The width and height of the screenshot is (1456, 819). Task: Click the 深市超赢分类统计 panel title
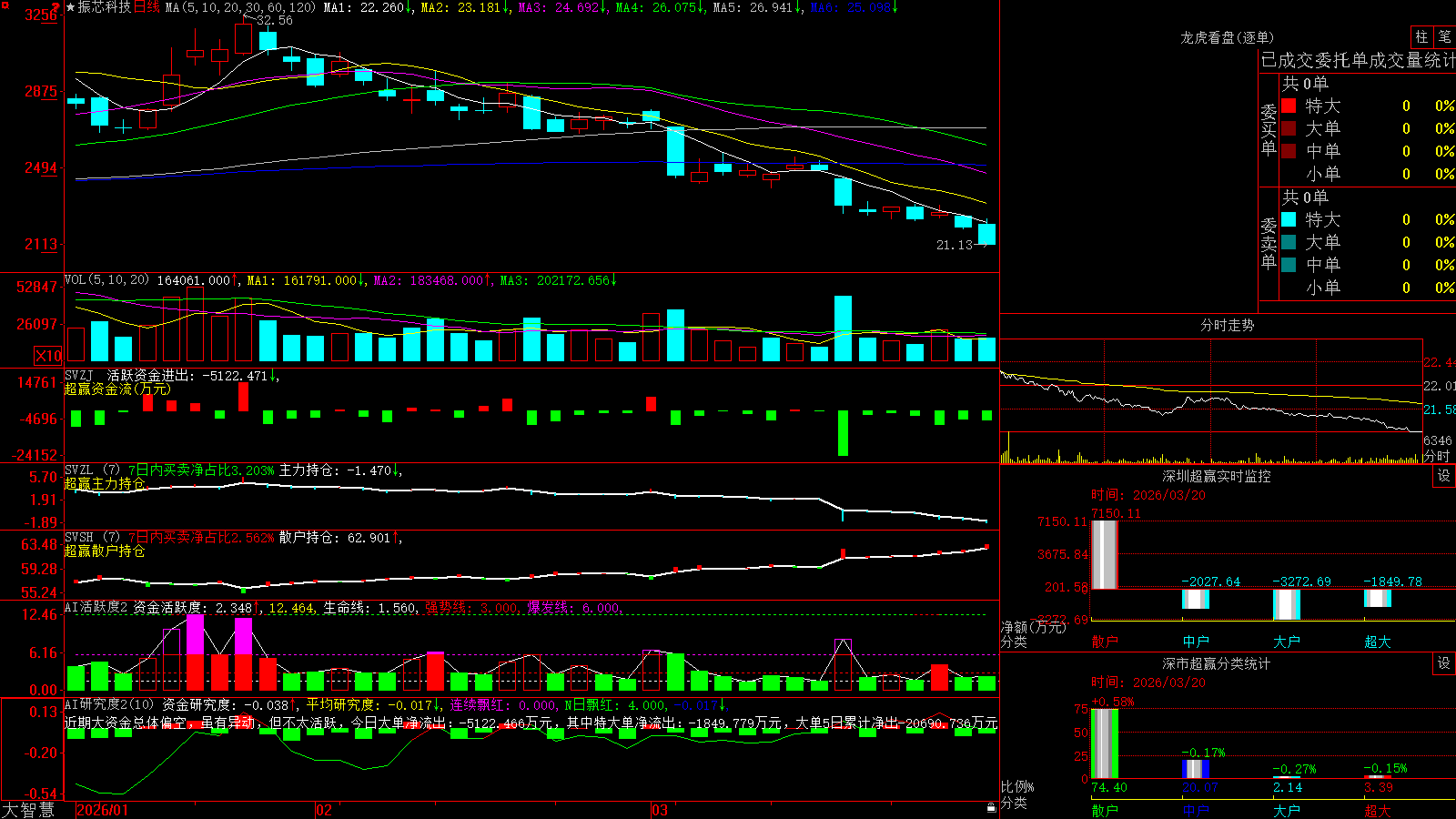(x=1217, y=663)
